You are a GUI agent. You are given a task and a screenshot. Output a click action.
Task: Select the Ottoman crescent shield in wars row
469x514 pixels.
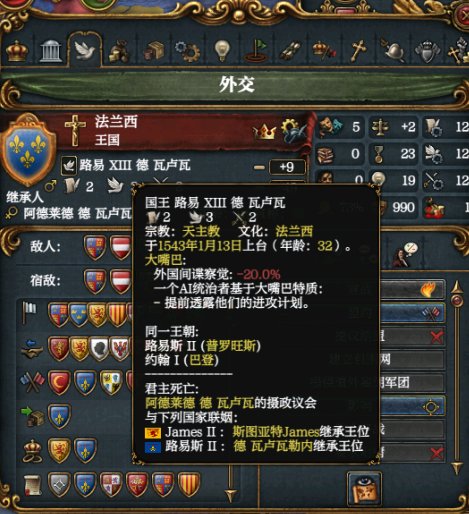(x=59, y=382)
